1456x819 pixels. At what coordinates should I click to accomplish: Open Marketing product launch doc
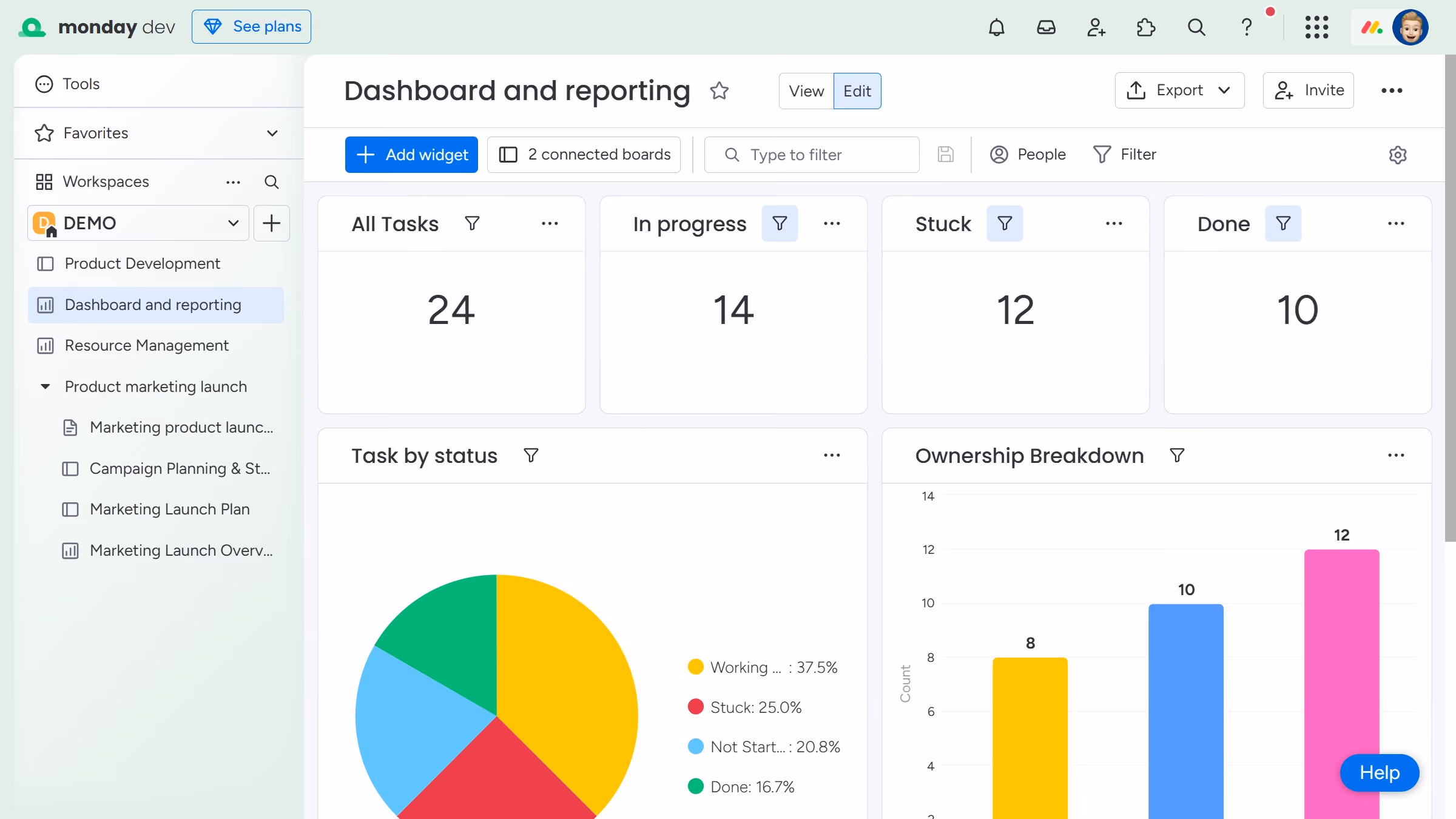point(167,428)
